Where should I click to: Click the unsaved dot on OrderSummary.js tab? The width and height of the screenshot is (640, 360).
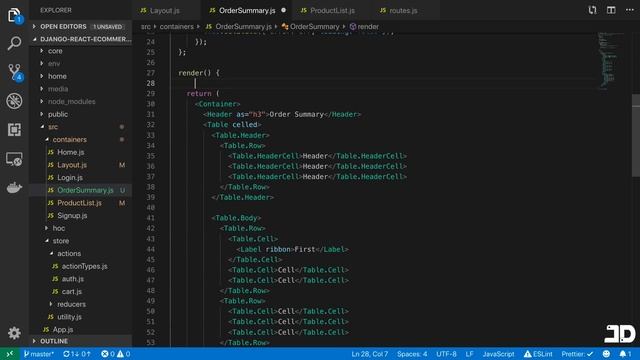point(283,10)
